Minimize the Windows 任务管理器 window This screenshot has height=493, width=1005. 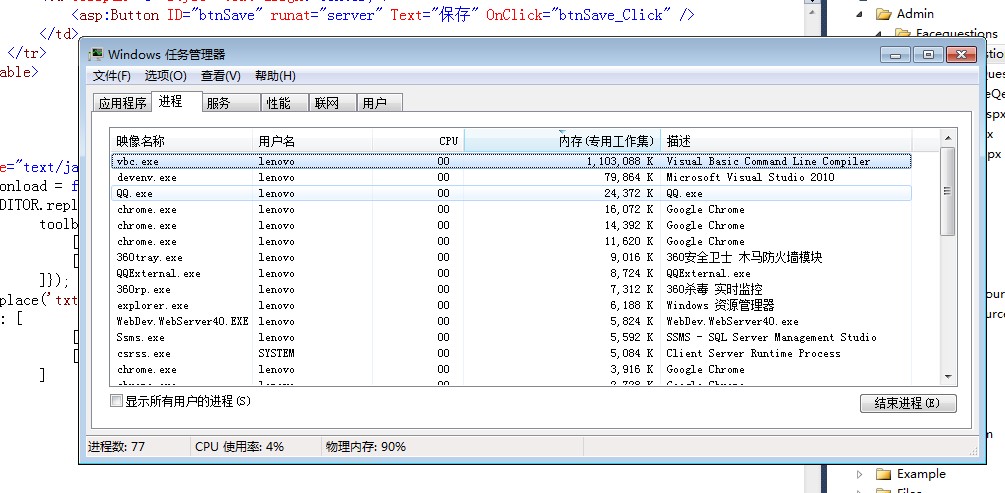[895, 55]
